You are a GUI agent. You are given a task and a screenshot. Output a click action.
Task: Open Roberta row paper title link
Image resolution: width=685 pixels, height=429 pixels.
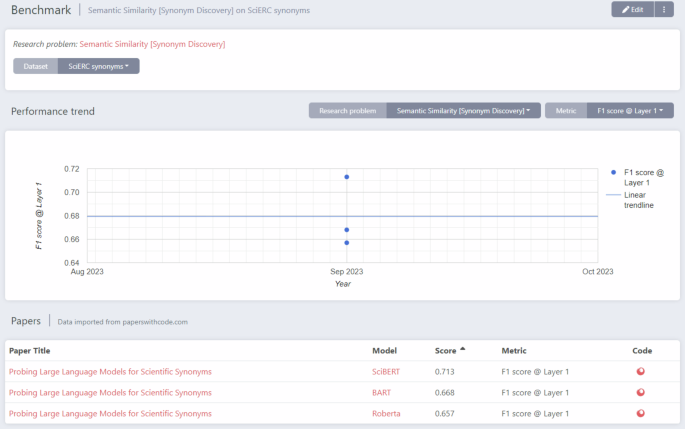(x=110, y=414)
